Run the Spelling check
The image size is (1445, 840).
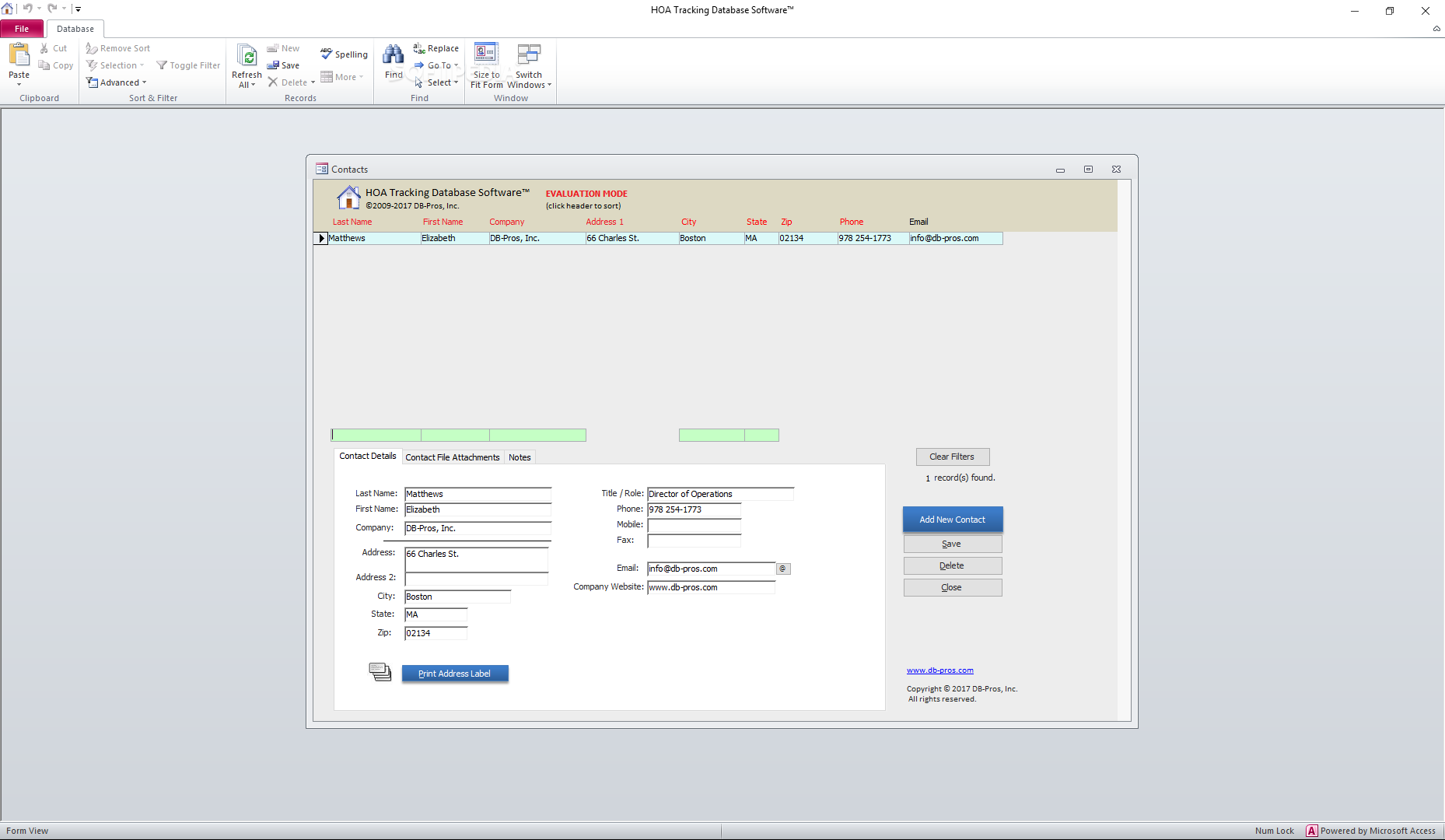(344, 54)
